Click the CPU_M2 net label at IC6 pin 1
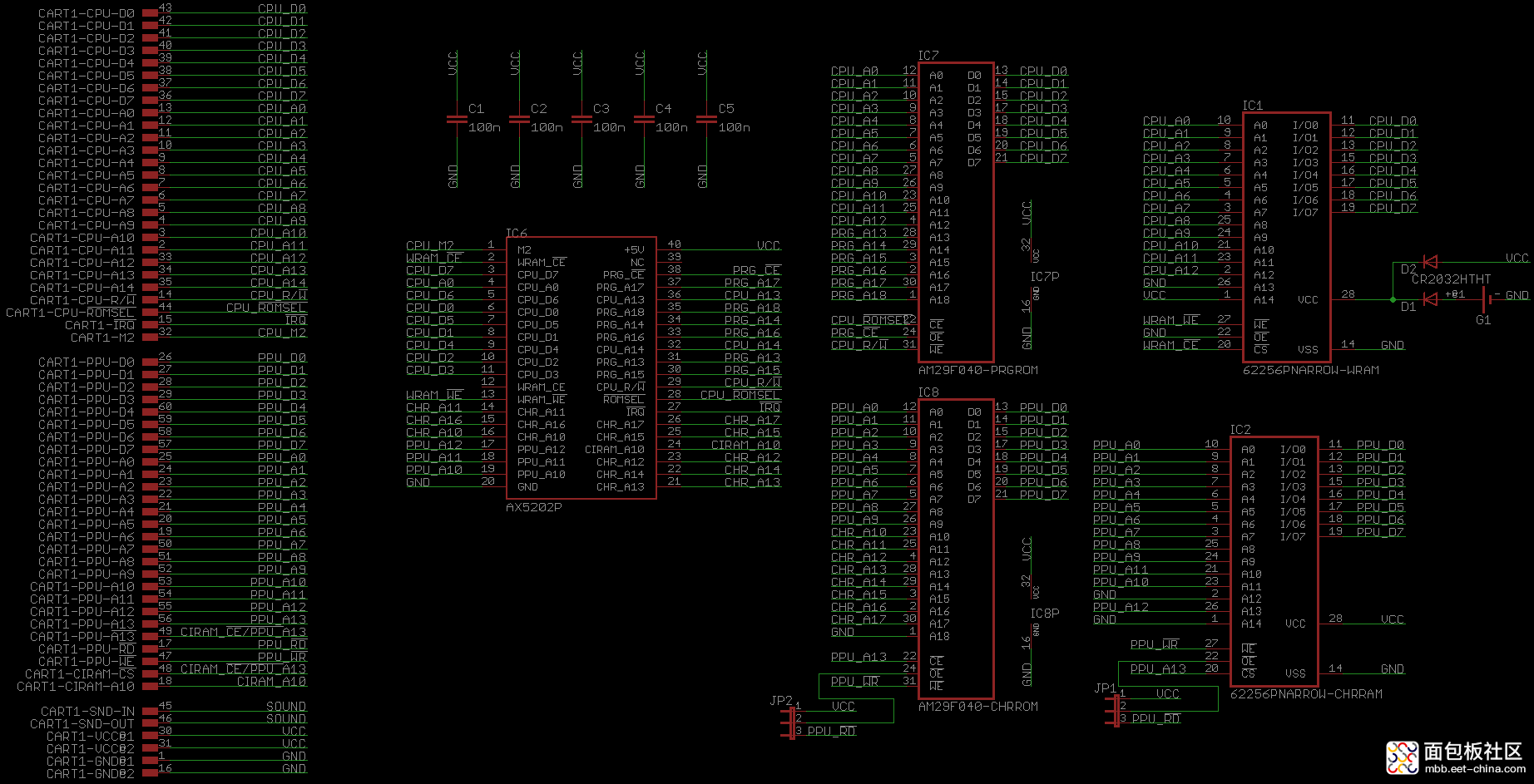Image resolution: width=1534 pixels, height=784 pixels. pyautogui.click(x=430, y=246)
